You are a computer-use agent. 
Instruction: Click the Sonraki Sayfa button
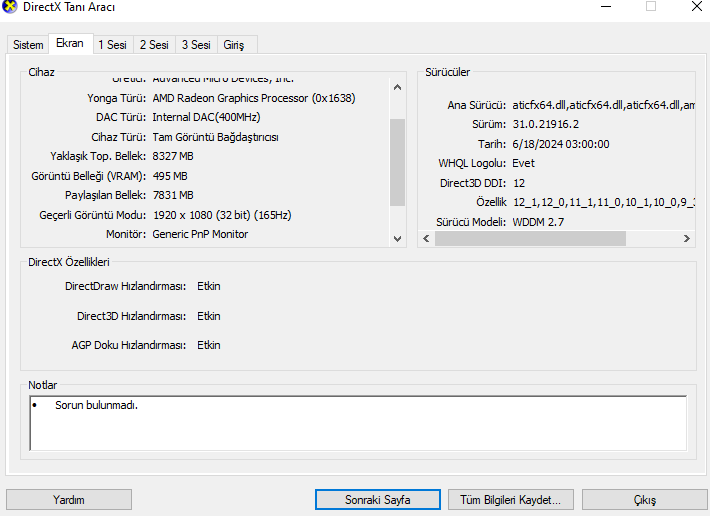point(378,500)
